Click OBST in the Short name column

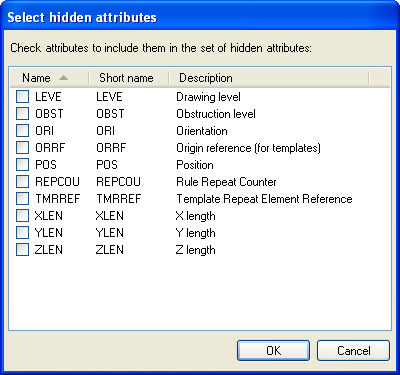(110, 114)
